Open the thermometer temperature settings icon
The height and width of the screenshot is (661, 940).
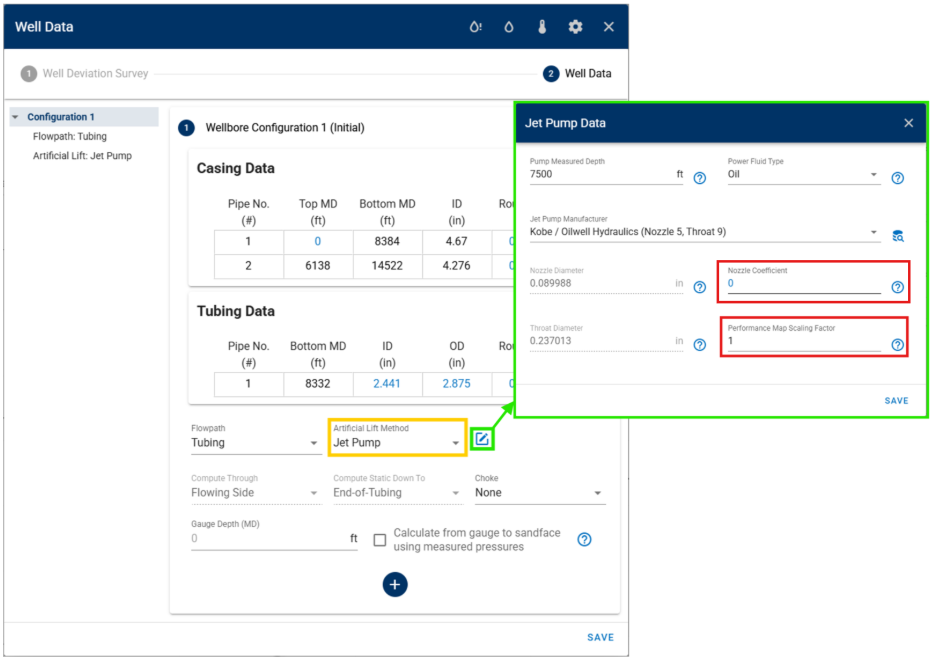pos(542,27)
